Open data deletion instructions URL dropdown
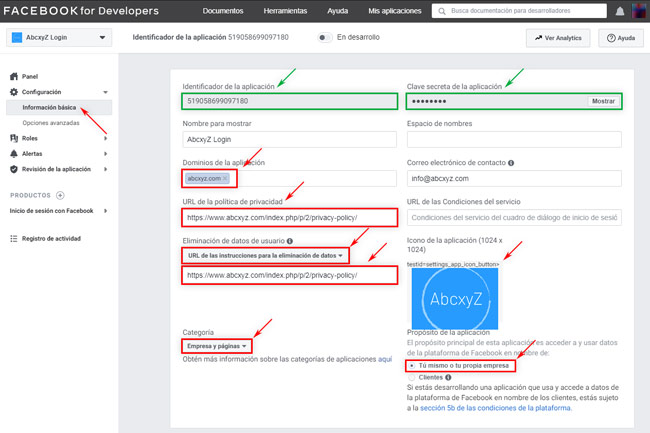 tap(265, 256)
